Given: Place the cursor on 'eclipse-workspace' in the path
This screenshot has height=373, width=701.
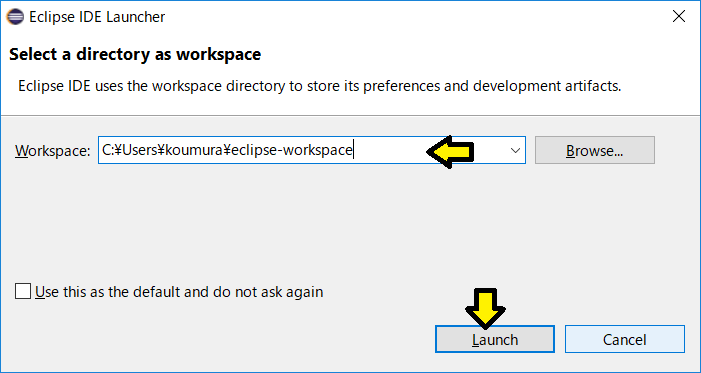Looking at the screenshot, I should point(292,150).
